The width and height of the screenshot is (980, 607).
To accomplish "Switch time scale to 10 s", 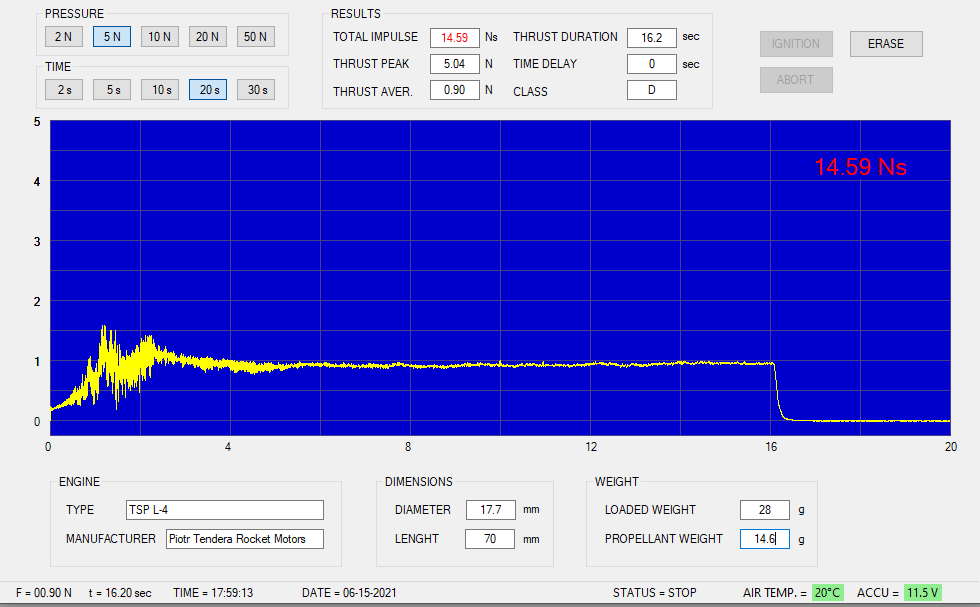I will (160, 90).
